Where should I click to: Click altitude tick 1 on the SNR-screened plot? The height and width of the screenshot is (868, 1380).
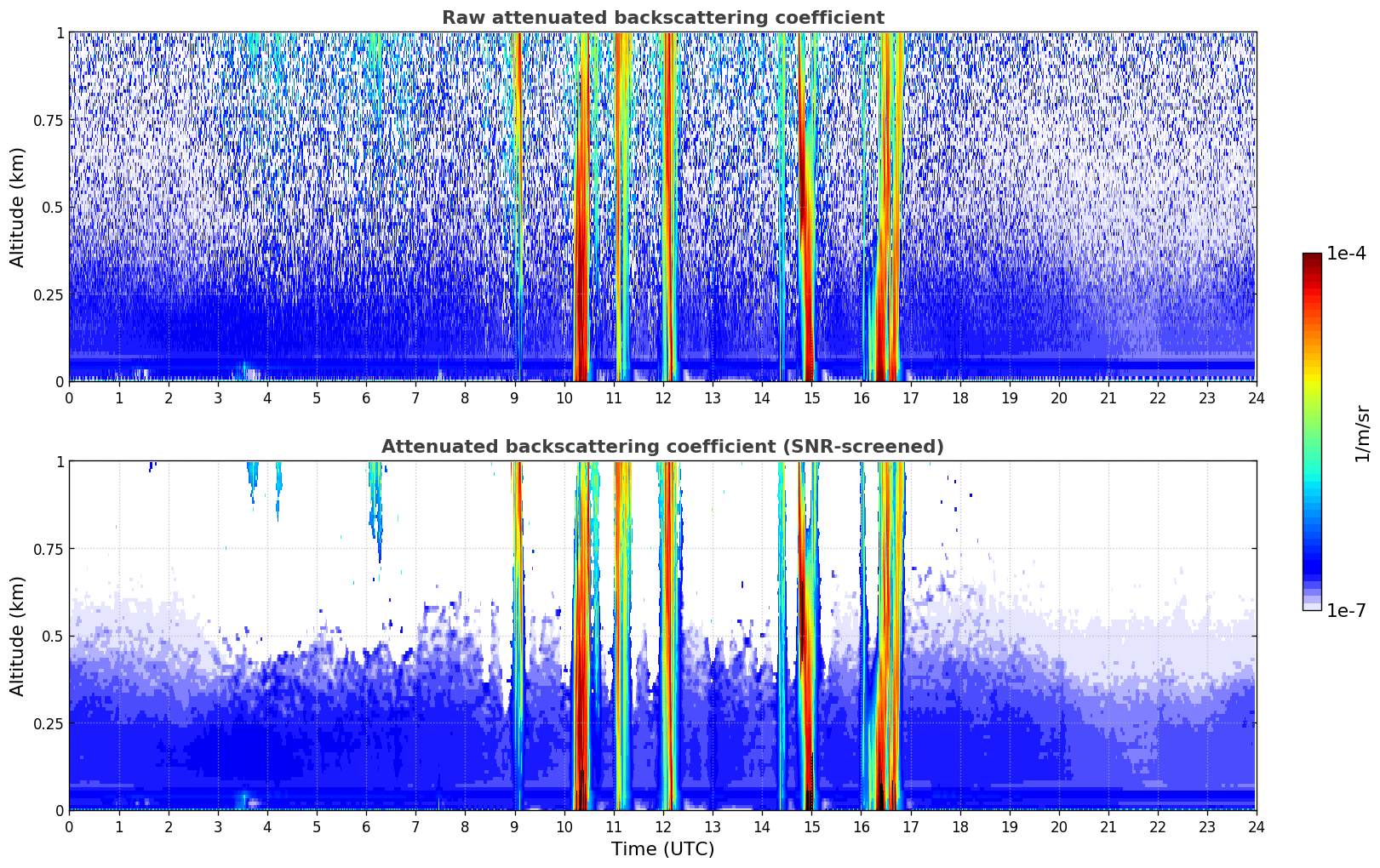[x=60, y=461]
